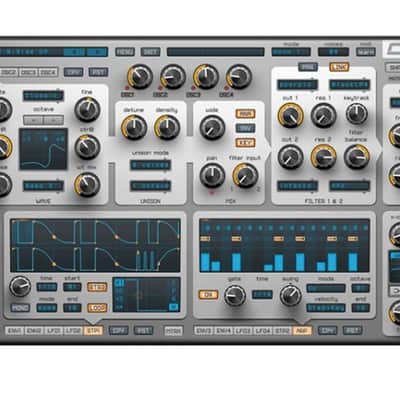Toggle the OSC3 mute LED
The image size is (400, 400).
tap(193, 88)
